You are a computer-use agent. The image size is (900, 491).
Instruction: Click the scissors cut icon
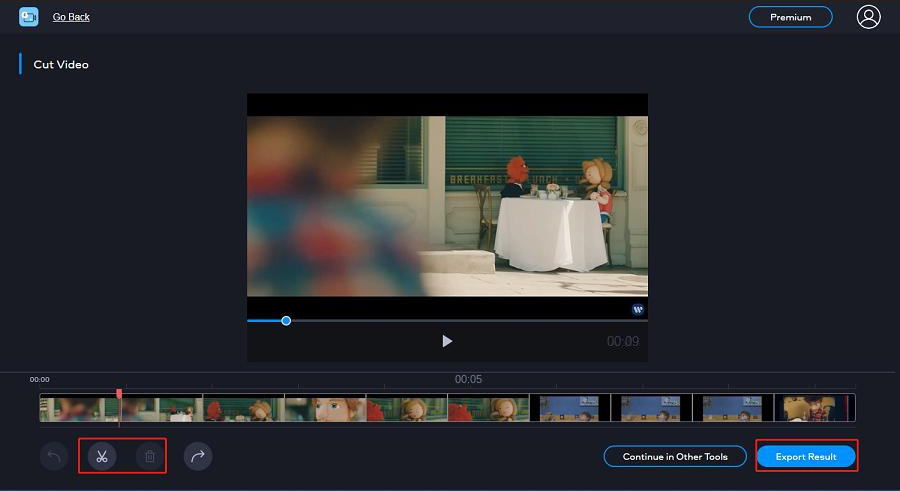[x=102, y=457]
